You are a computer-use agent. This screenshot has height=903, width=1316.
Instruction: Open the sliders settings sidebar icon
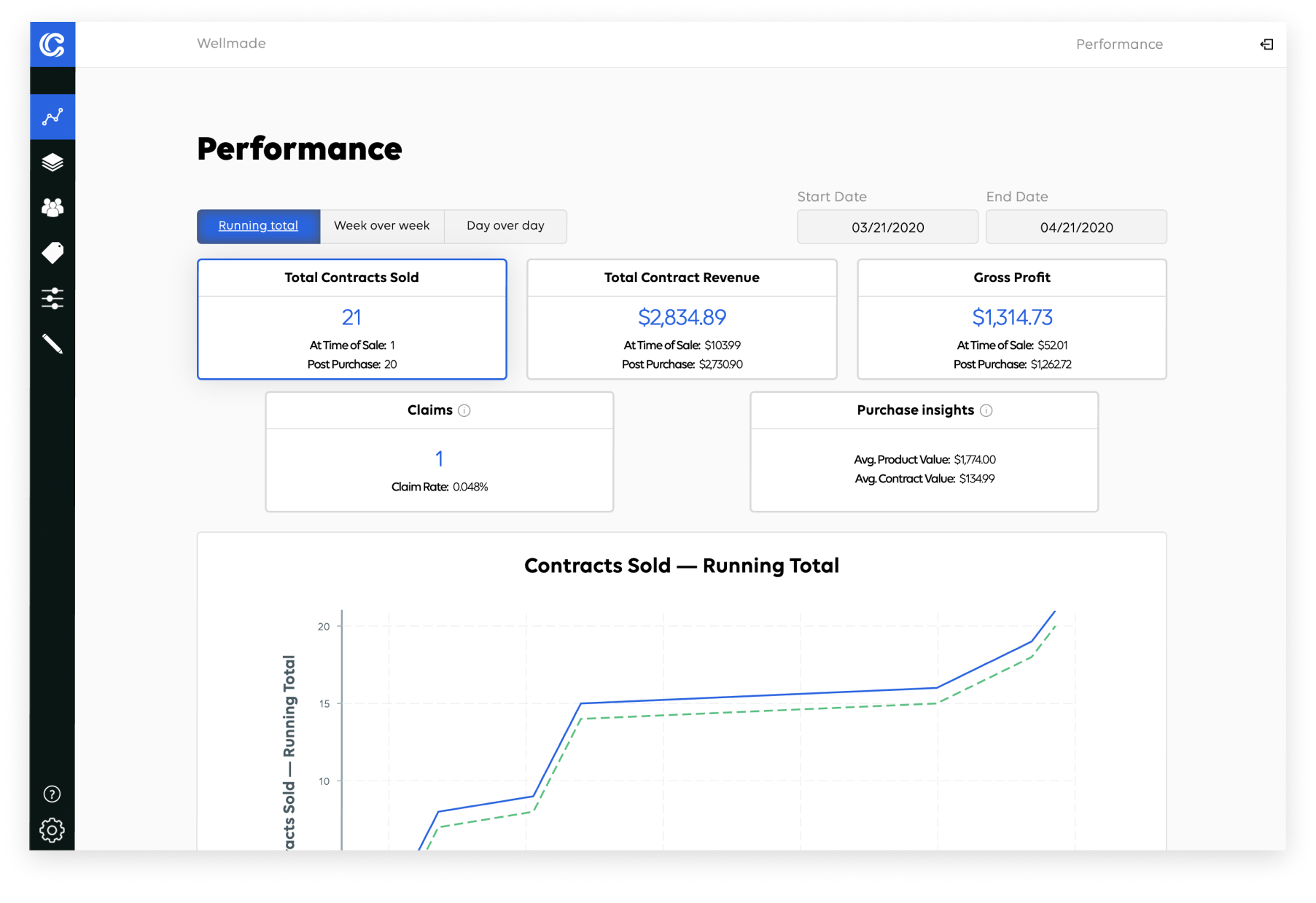coord(52,298)
